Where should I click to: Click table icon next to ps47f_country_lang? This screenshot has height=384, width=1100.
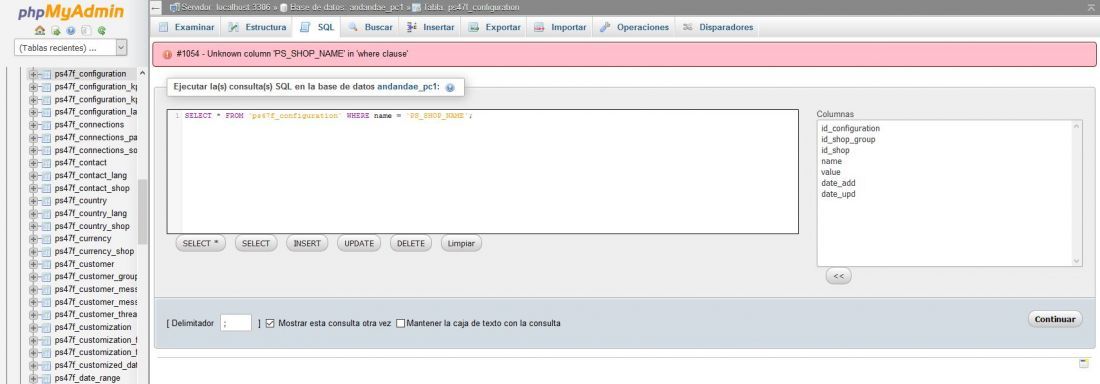click(x=46, y=213)
